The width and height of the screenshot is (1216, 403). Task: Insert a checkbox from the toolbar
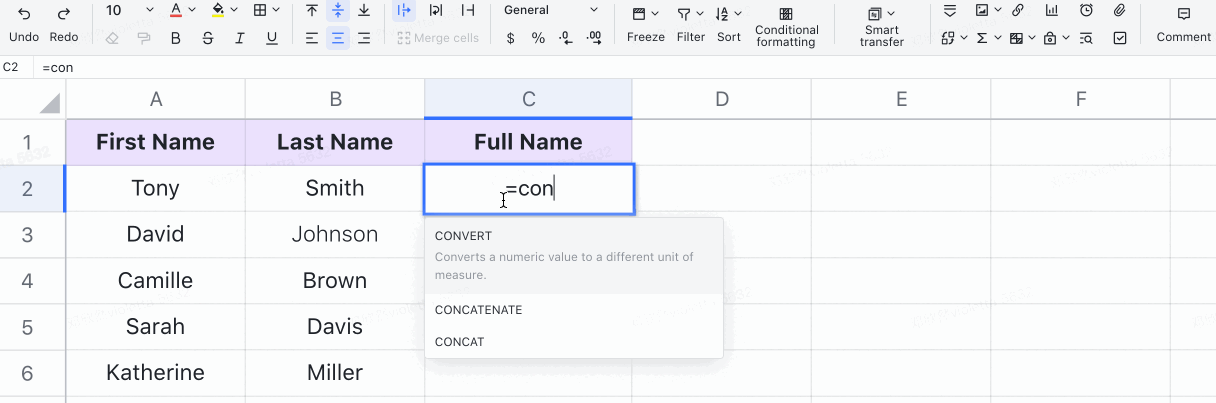(1120, 38)
